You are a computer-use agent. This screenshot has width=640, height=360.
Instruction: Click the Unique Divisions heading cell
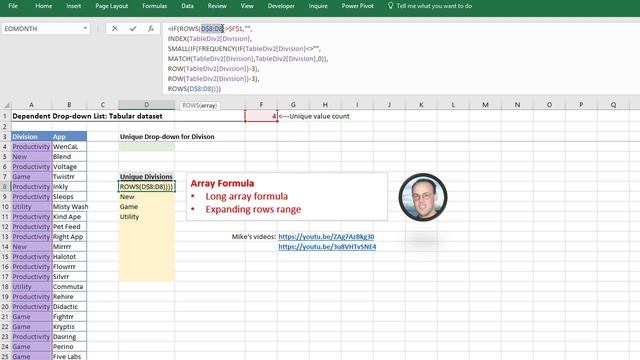[x=147, y=177]
